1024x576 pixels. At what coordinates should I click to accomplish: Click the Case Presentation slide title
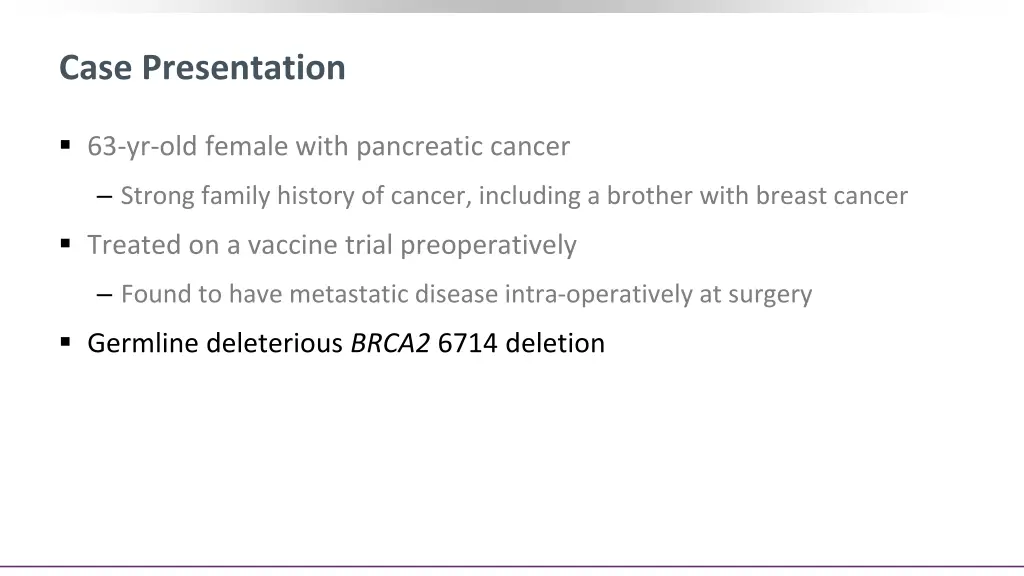[x=202, y=67]
